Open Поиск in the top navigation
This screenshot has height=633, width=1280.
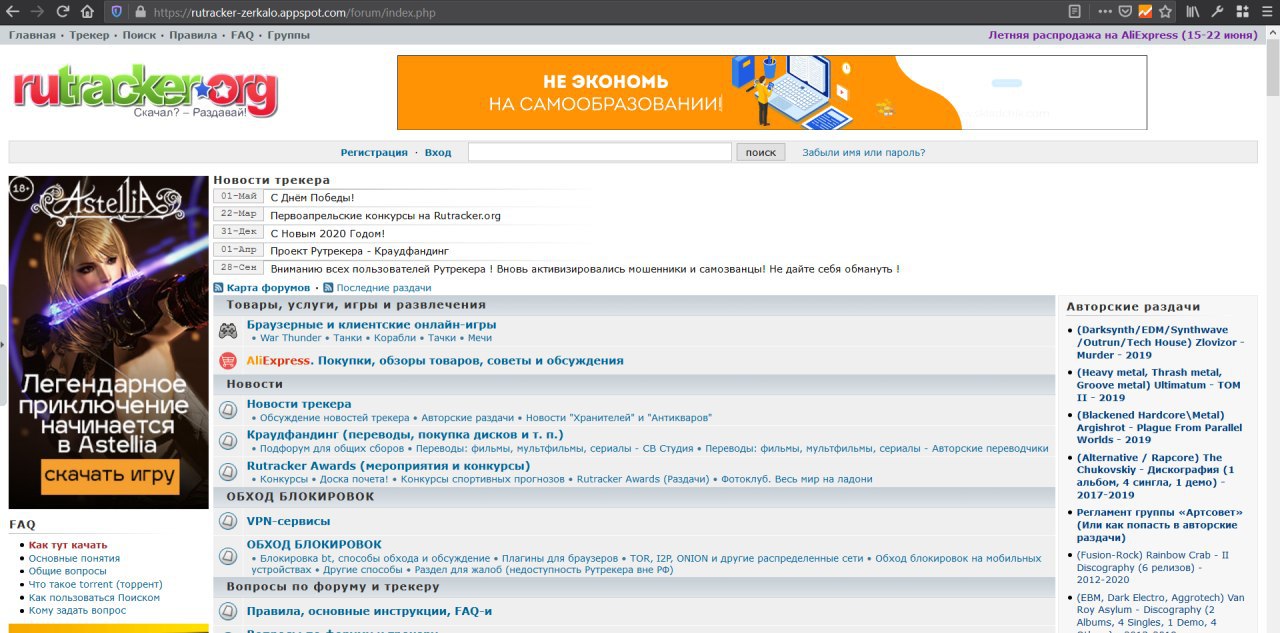[x=139, y=35]
